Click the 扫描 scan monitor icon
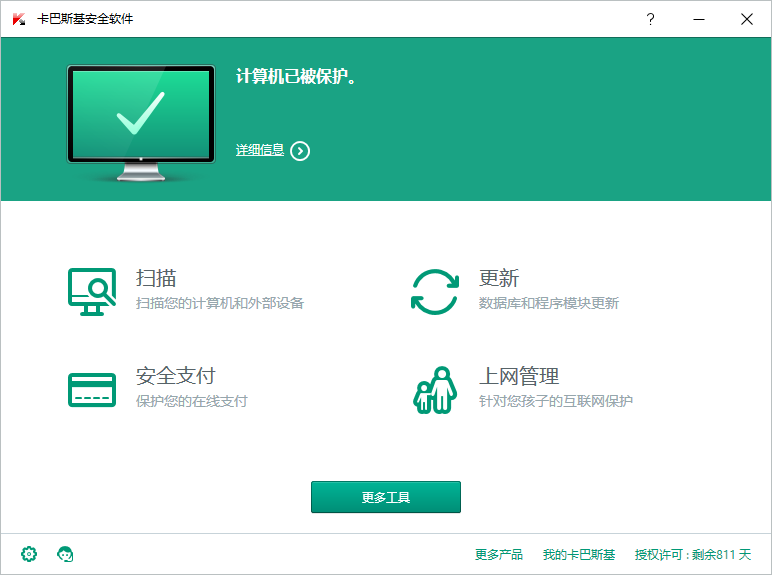 tap(92, 291)
